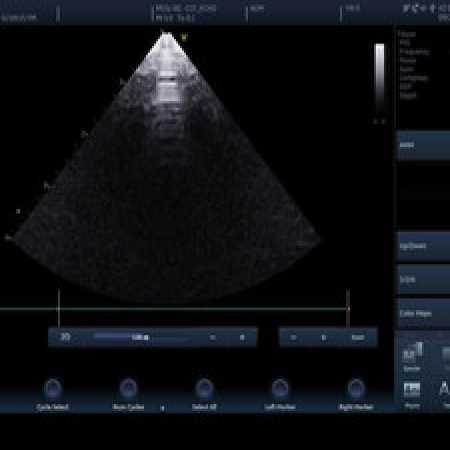Adjust the cine frame progress slider

click(143, 337)
